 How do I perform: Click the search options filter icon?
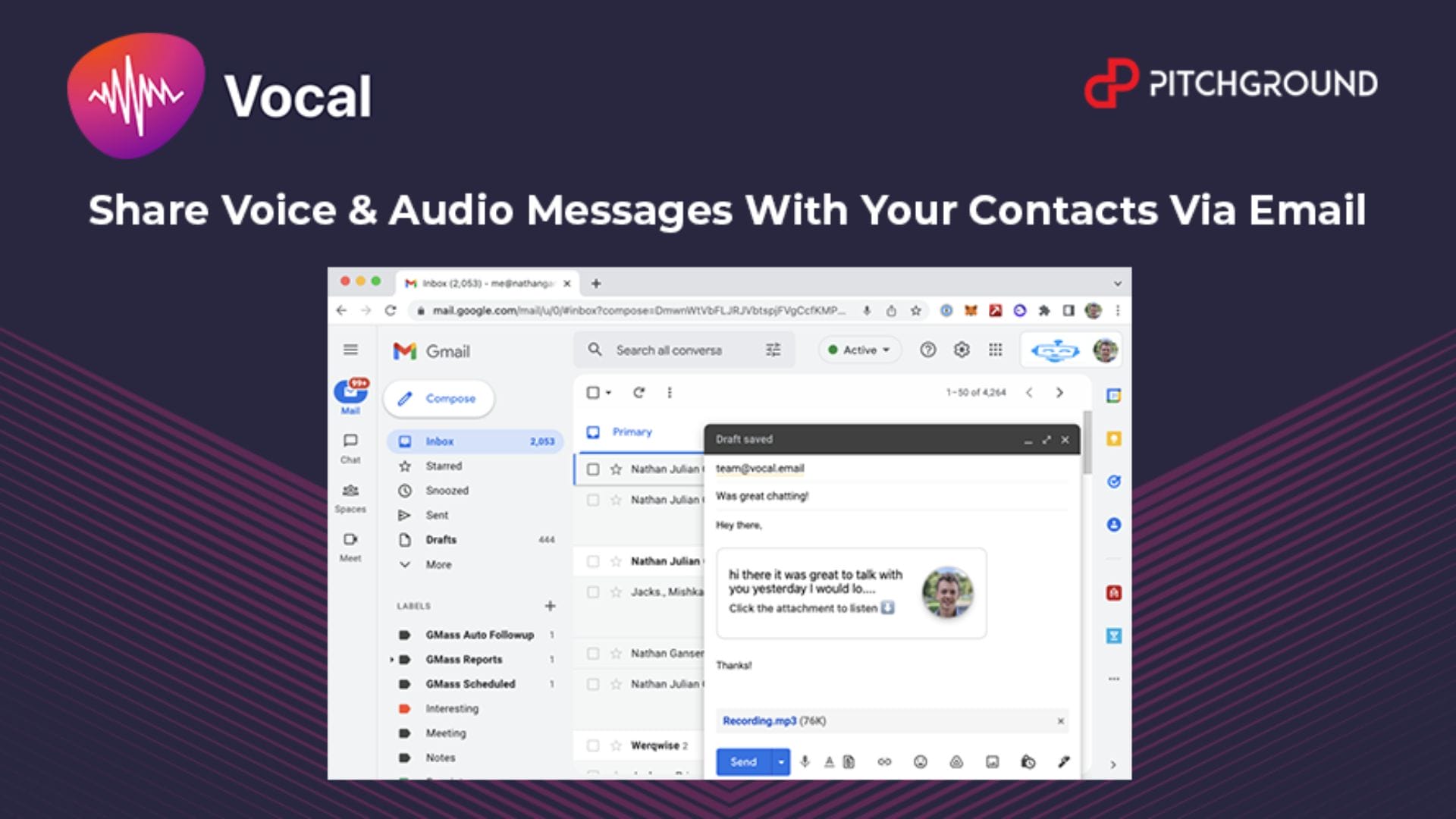point(773,350)
